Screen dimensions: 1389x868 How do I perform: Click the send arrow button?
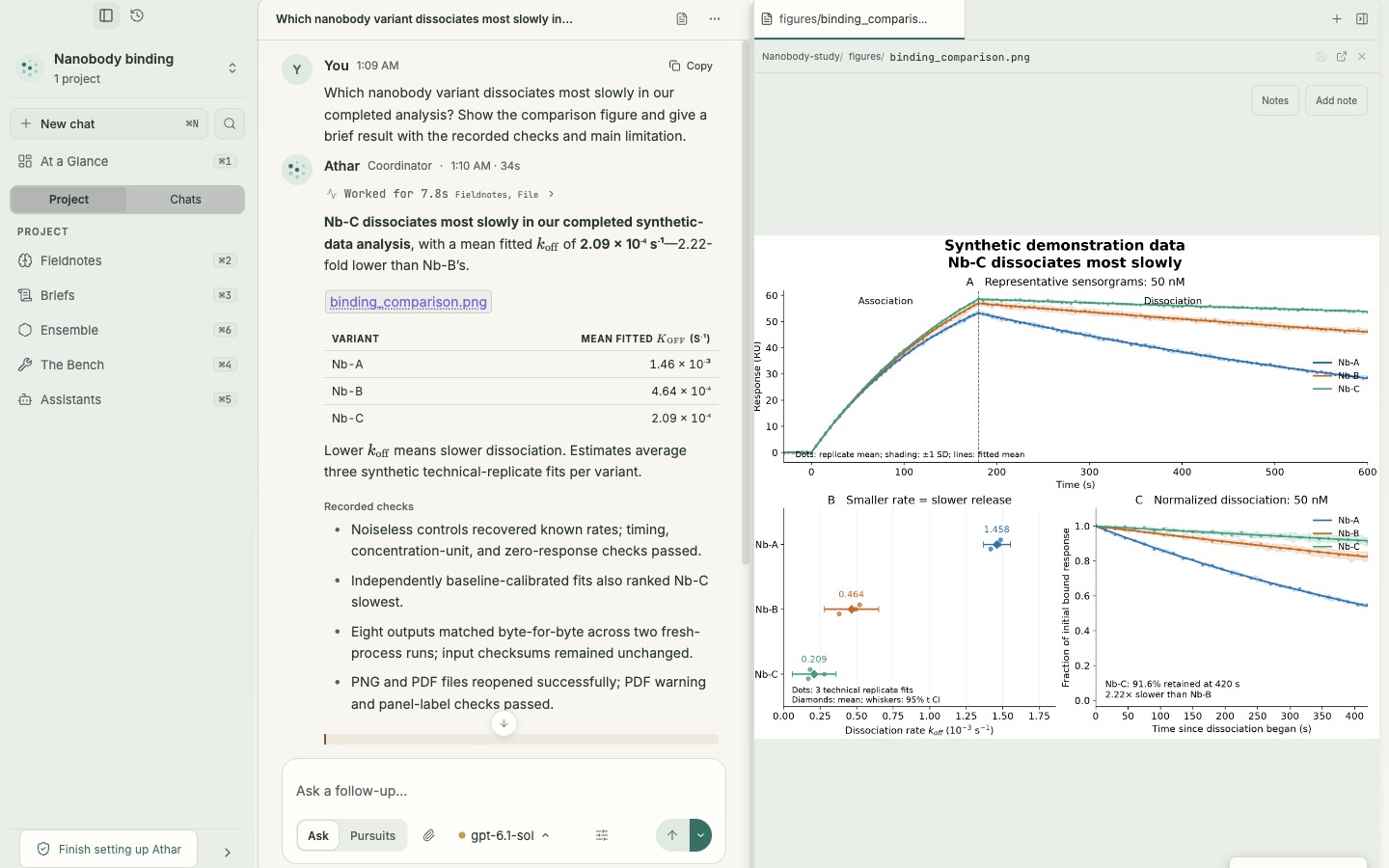pyautogui.click(x=672, y=835)
